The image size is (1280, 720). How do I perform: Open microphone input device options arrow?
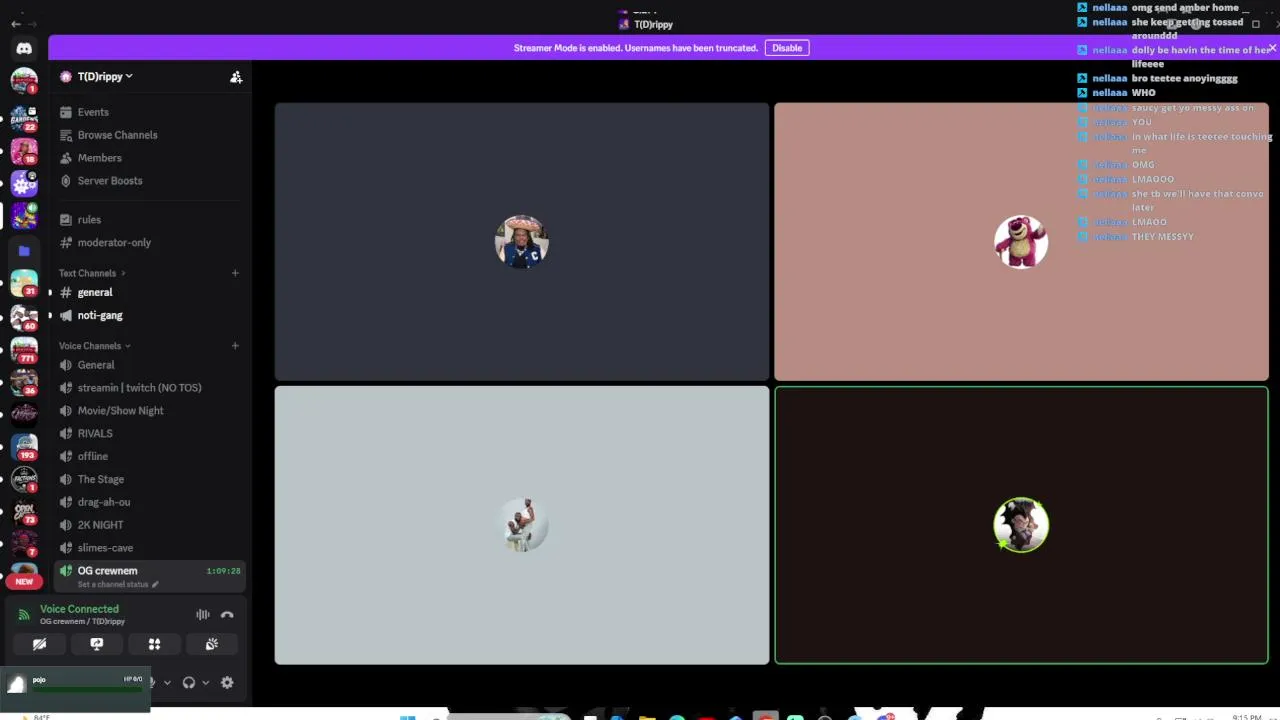(x=167, y=683)
